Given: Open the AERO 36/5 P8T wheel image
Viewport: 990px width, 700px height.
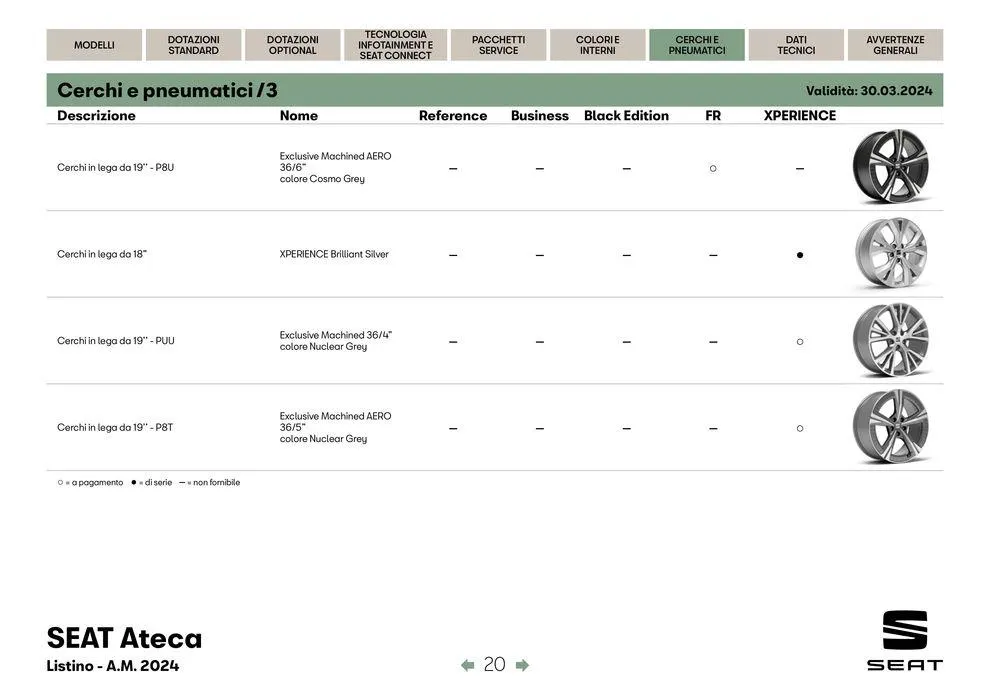Looking at the screenshot, I should [x=891, y=425].
